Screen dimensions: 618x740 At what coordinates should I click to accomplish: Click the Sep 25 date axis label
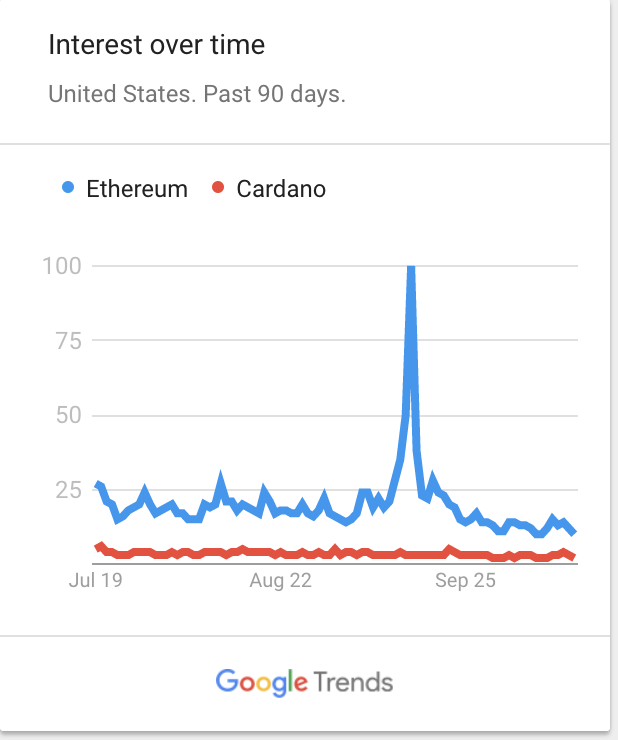(x=465, y=581)
